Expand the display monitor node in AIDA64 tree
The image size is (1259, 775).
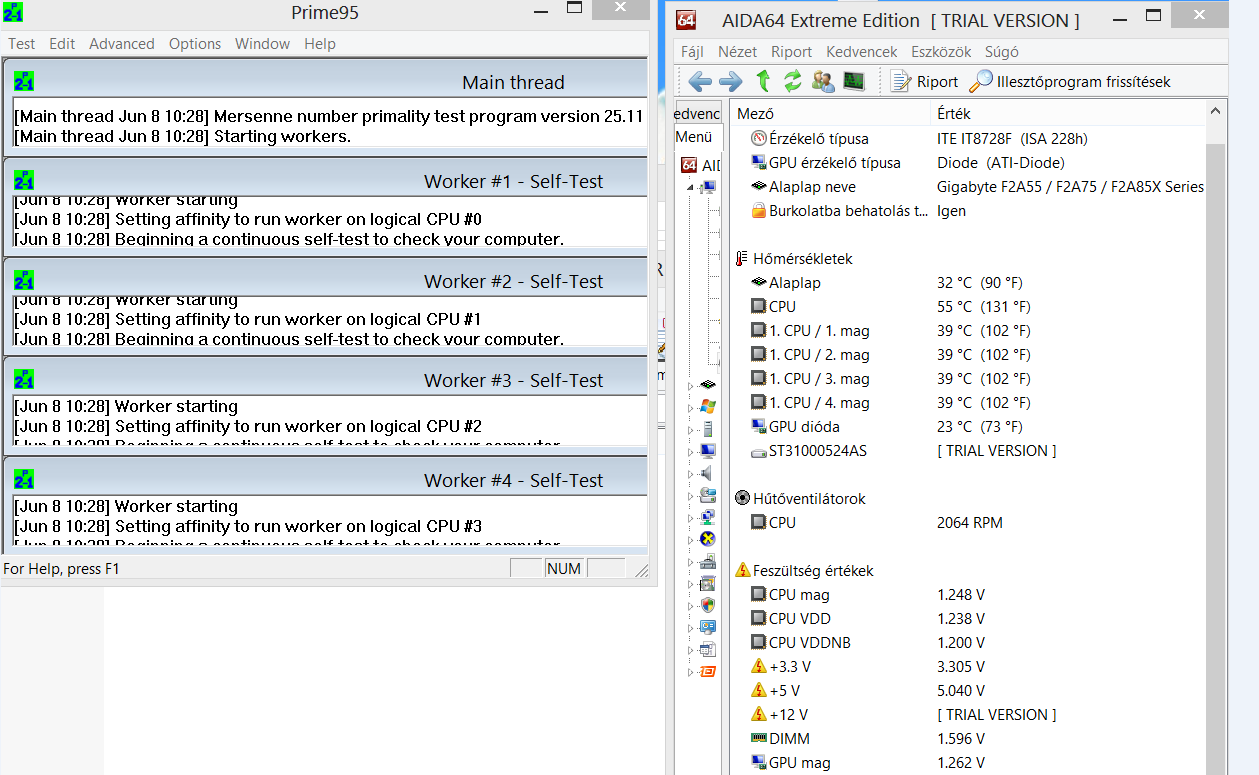[x=690, y=451]
